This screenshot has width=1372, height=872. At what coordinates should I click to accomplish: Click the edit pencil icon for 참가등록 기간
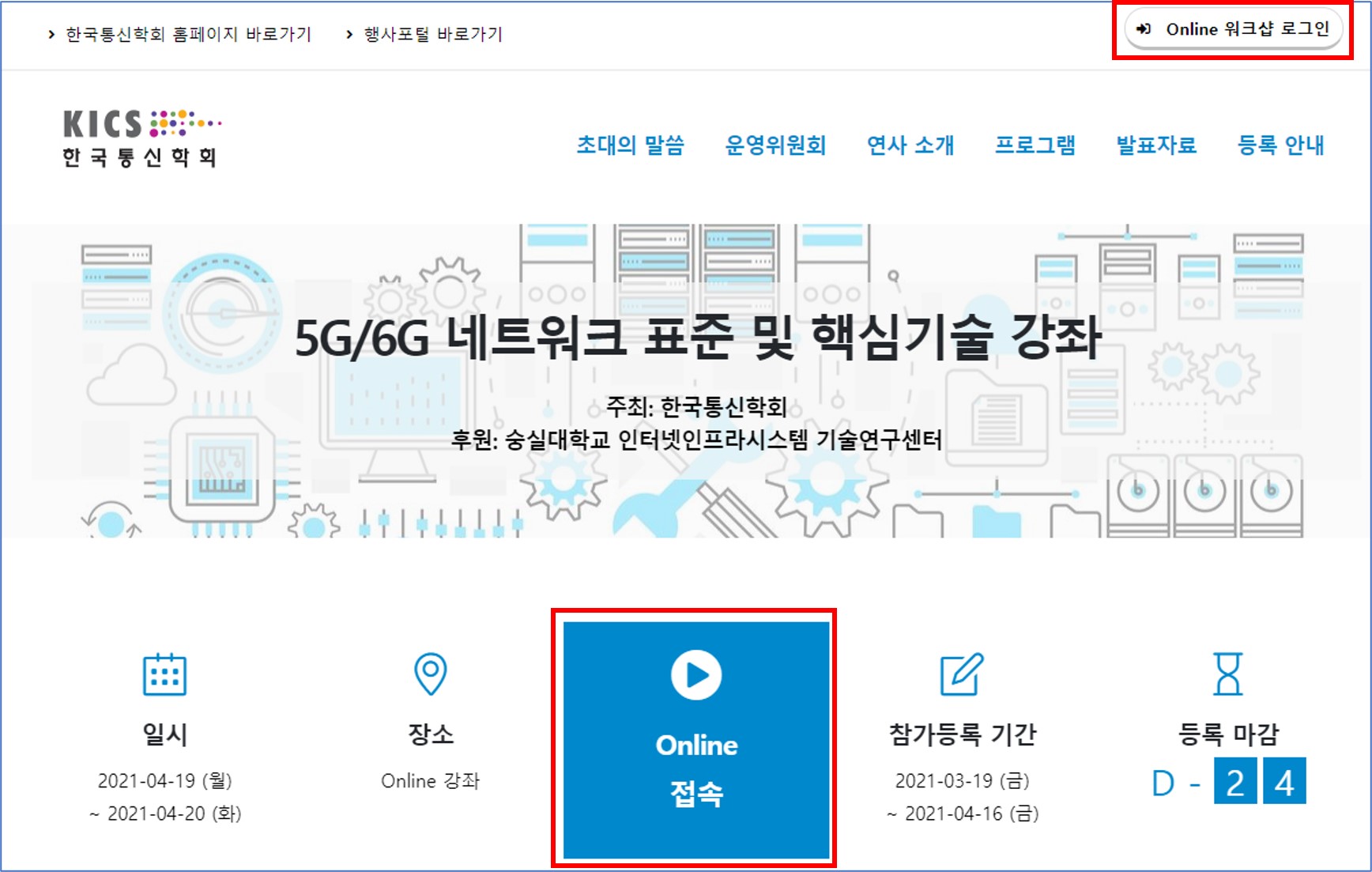[962, 674]
